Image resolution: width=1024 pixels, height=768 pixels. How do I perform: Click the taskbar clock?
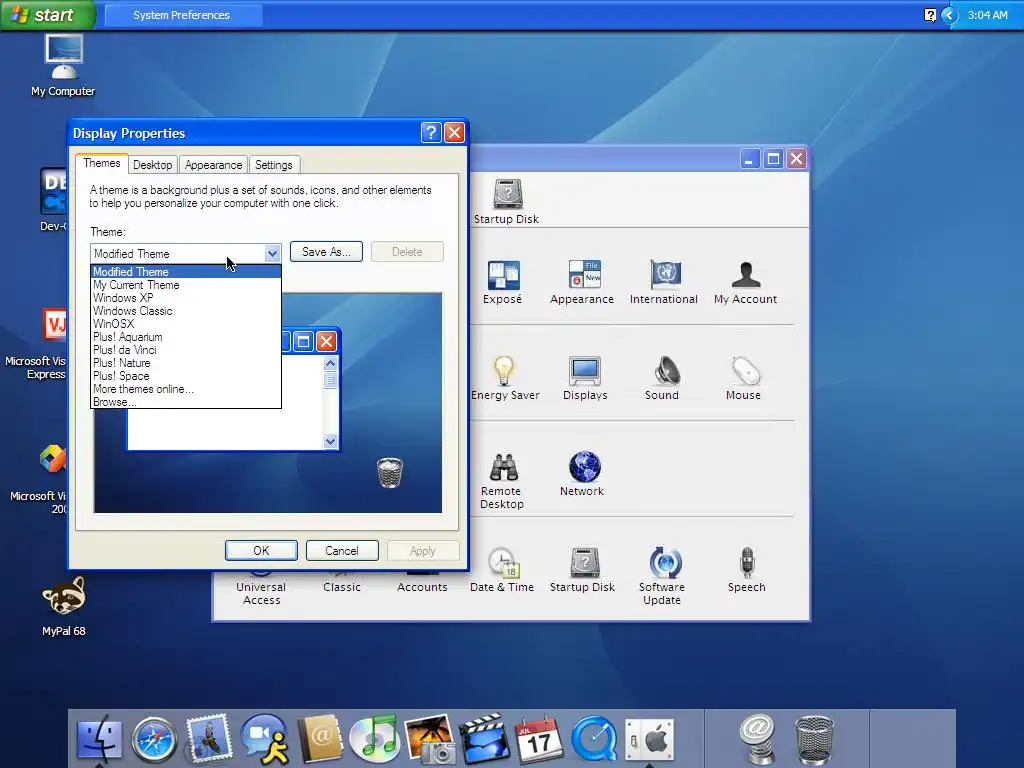click(987, 15)
